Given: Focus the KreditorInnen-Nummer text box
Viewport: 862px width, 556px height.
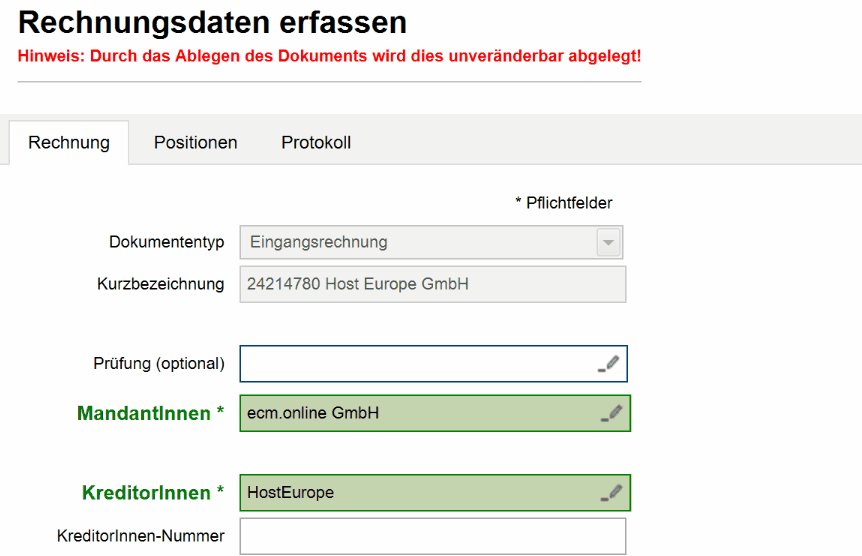Looking at the screenshot, I should tap(432, 536).
